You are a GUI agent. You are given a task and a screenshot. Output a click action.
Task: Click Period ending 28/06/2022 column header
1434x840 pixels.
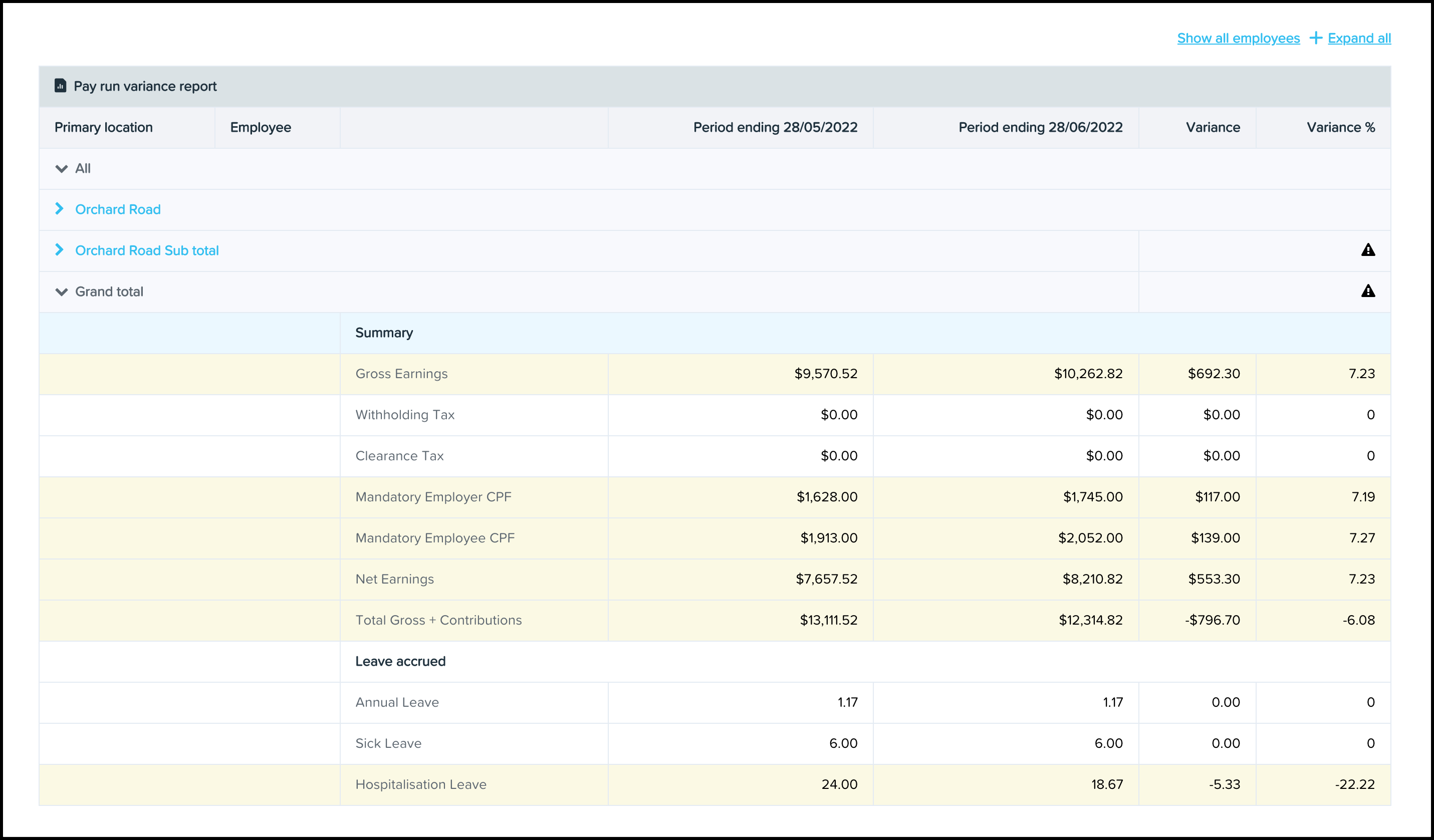tap(1040, 127)
